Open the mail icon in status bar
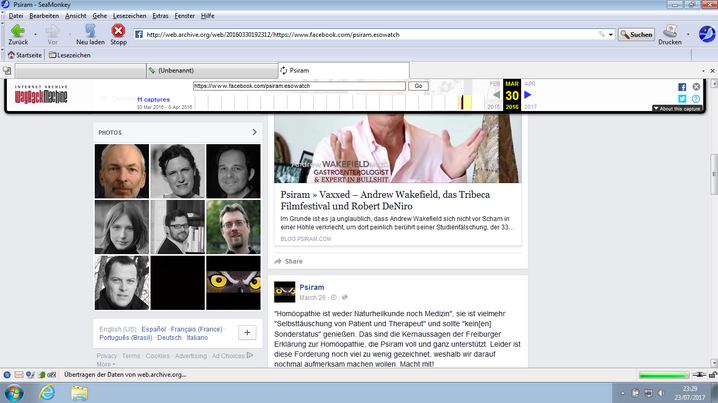Screen dimensions: 718x403 click(19, 375)
